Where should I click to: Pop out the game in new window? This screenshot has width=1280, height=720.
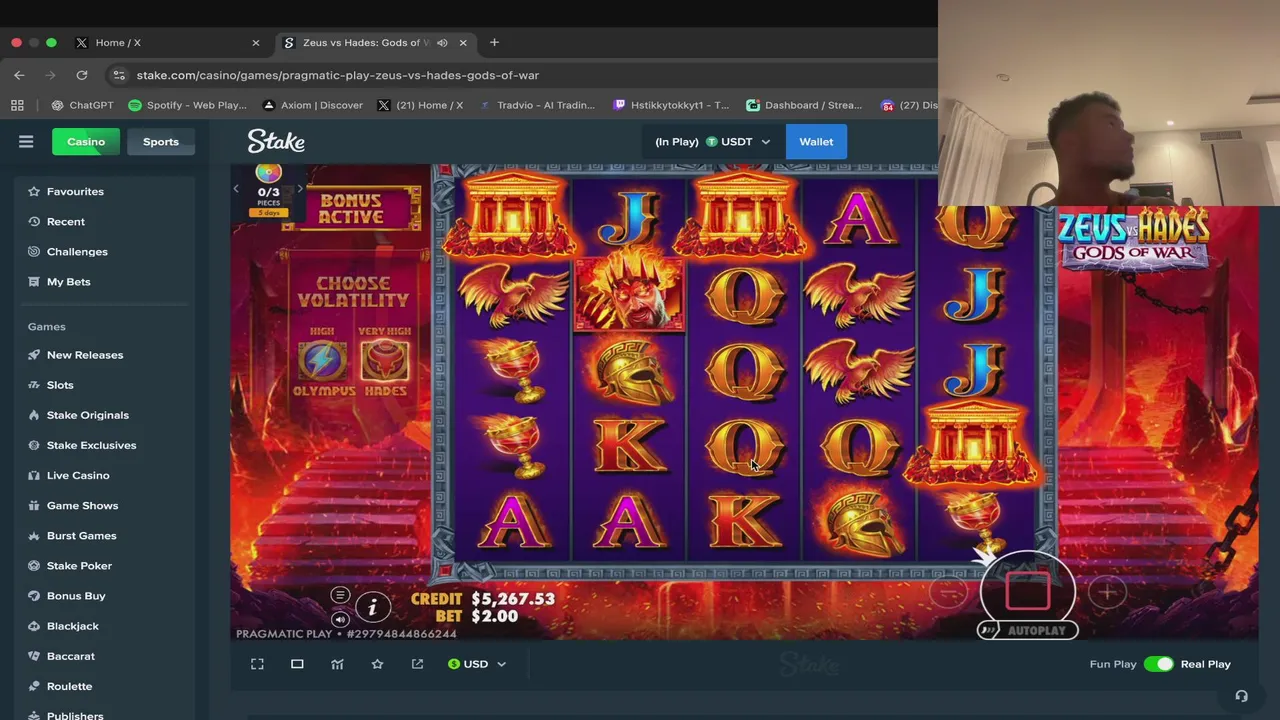pyautogui.click(x=417, y=664)
